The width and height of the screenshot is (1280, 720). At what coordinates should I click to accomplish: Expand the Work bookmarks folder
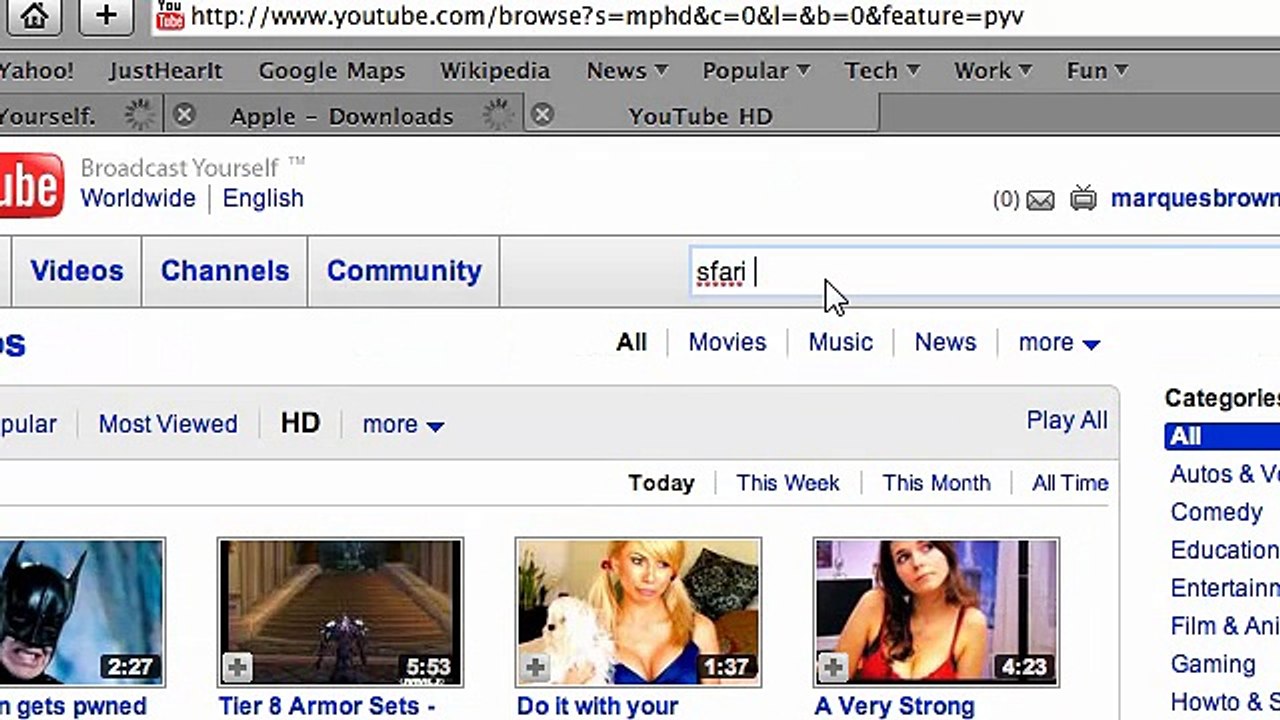point(993,71)
